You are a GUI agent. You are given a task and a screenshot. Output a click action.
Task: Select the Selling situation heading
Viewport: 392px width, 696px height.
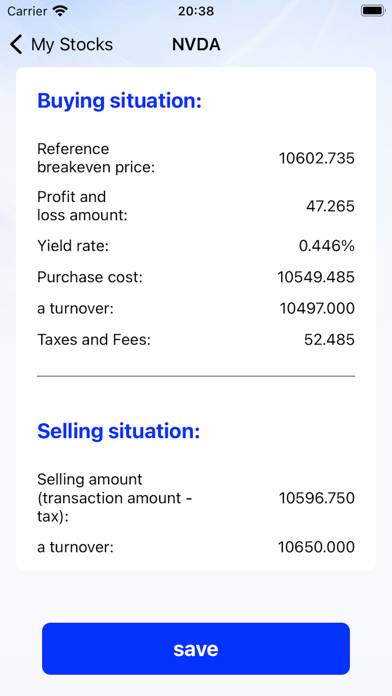click(x=119, y=431)
